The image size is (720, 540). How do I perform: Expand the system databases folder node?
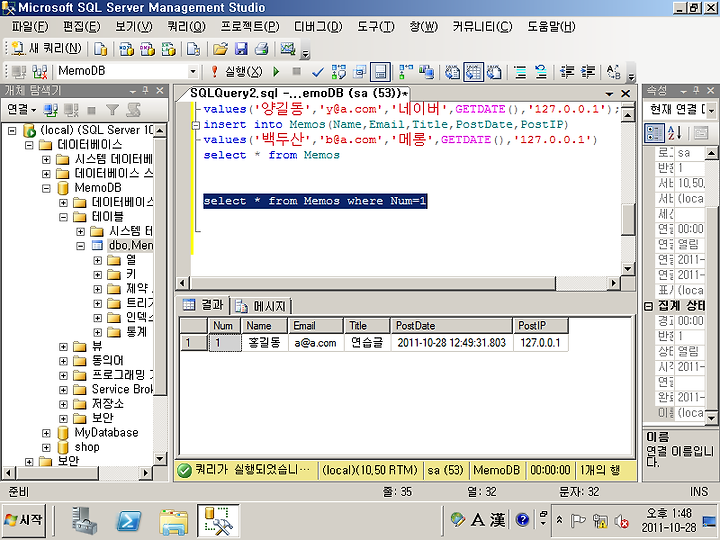tap(46, 160)
